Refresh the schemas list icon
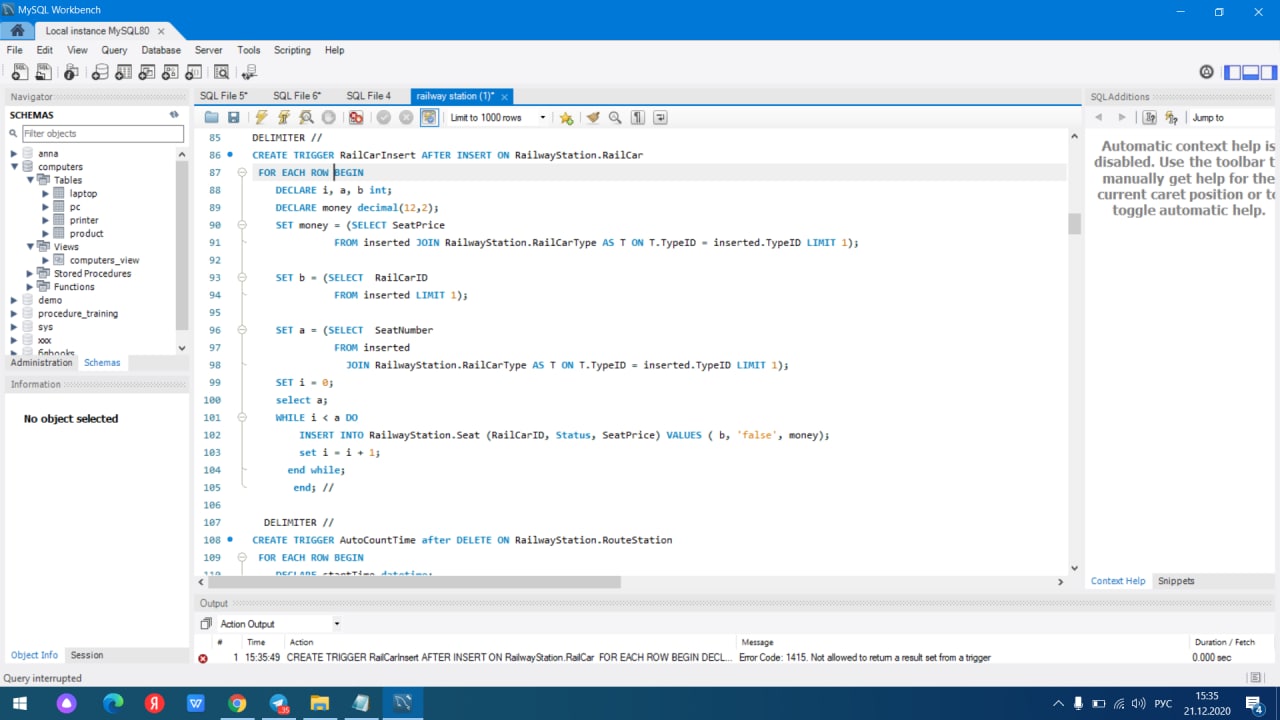The height and width of the screenshot is (720, 1280). [174, 115]
